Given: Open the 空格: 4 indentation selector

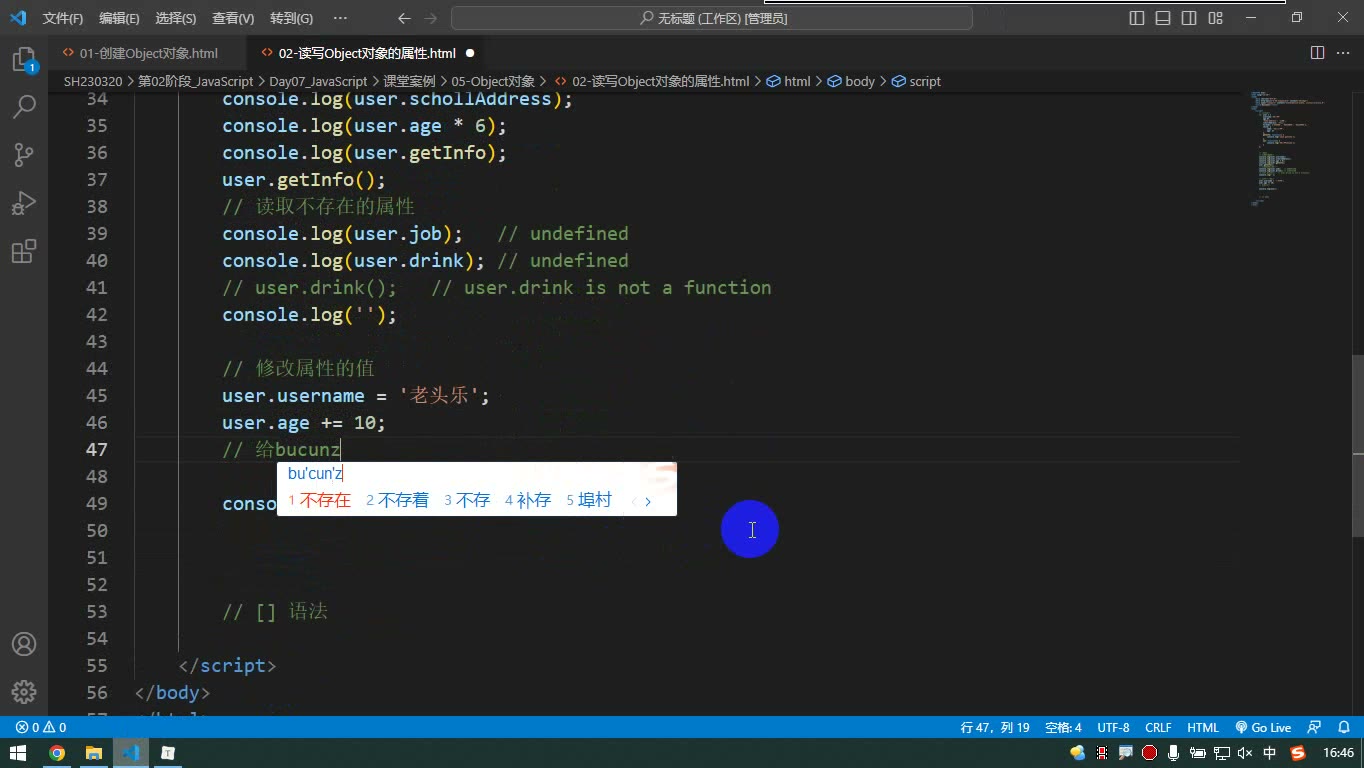Looking at the screenshot, I should pyautogui.click(x=1063, y=728).
